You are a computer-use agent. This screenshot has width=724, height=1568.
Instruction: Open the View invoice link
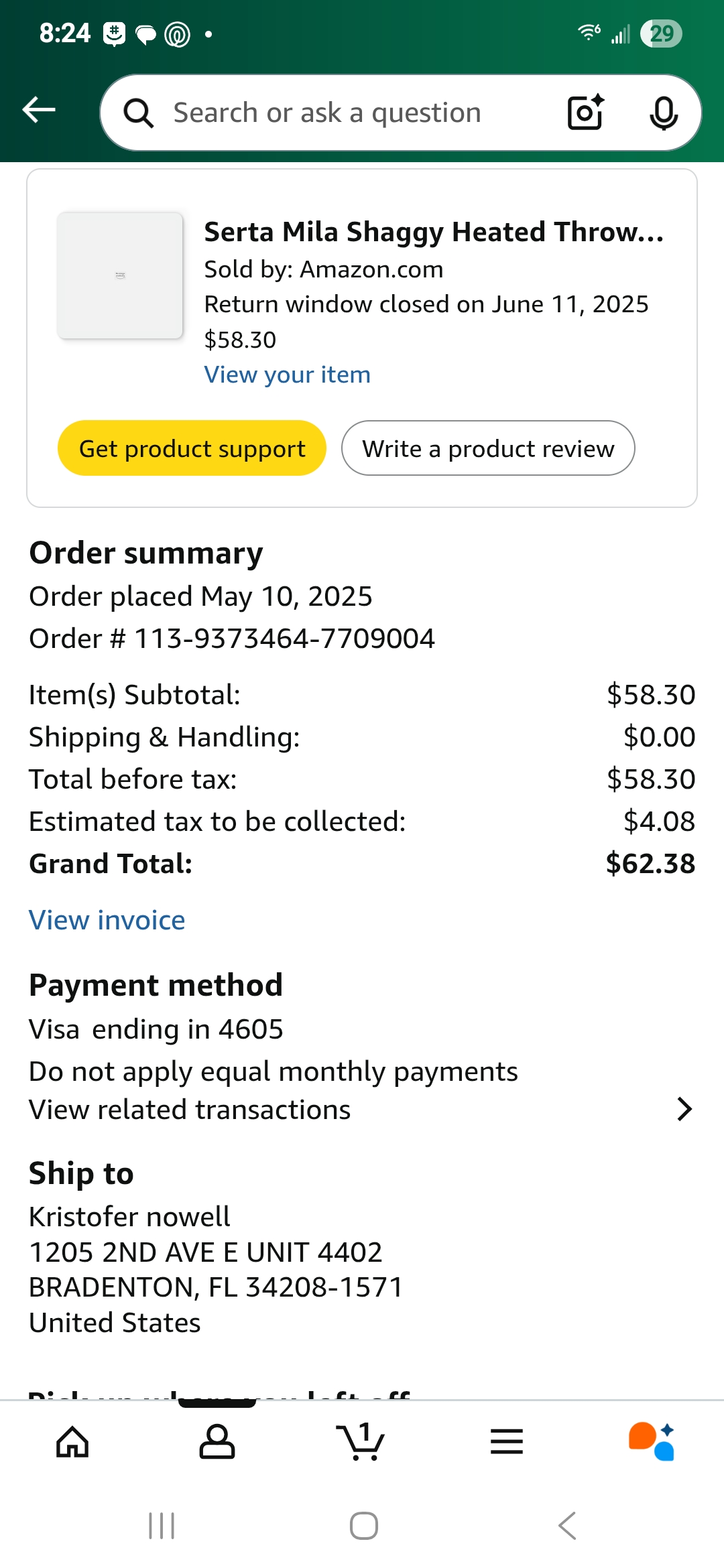tap(107, 920)
